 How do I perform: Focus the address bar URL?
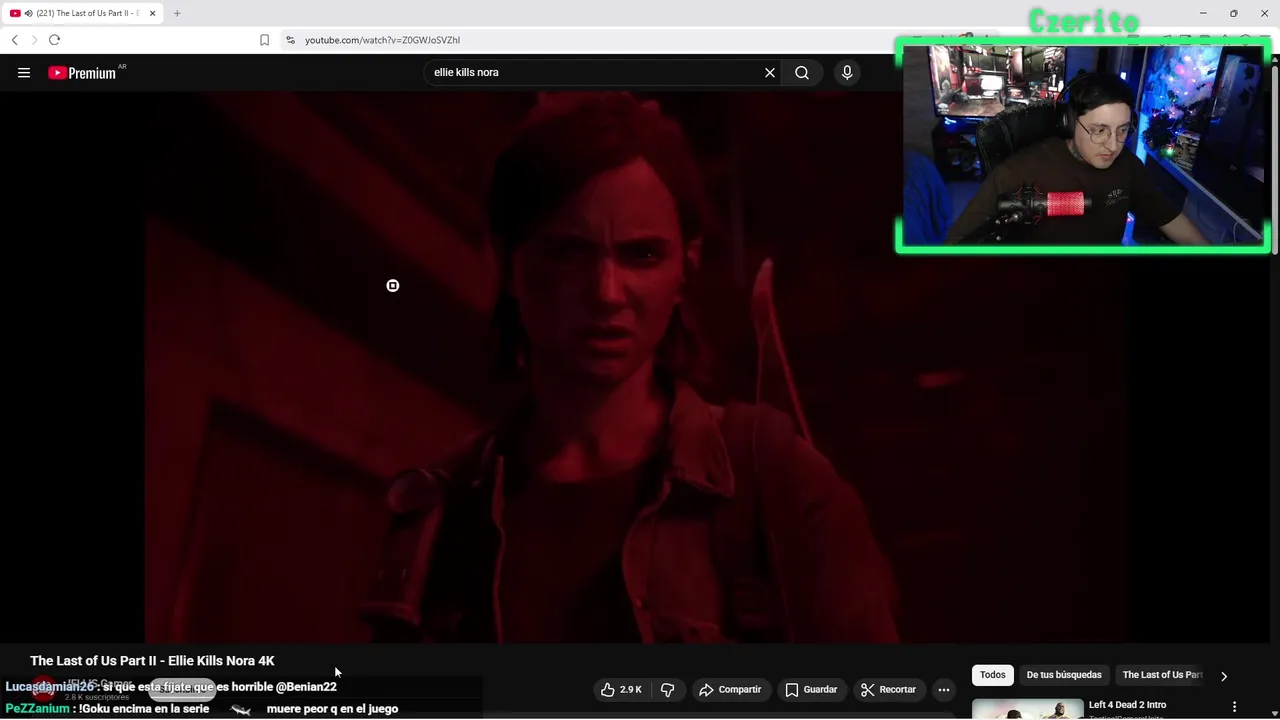pyautogui.click(x=382, y=40)
